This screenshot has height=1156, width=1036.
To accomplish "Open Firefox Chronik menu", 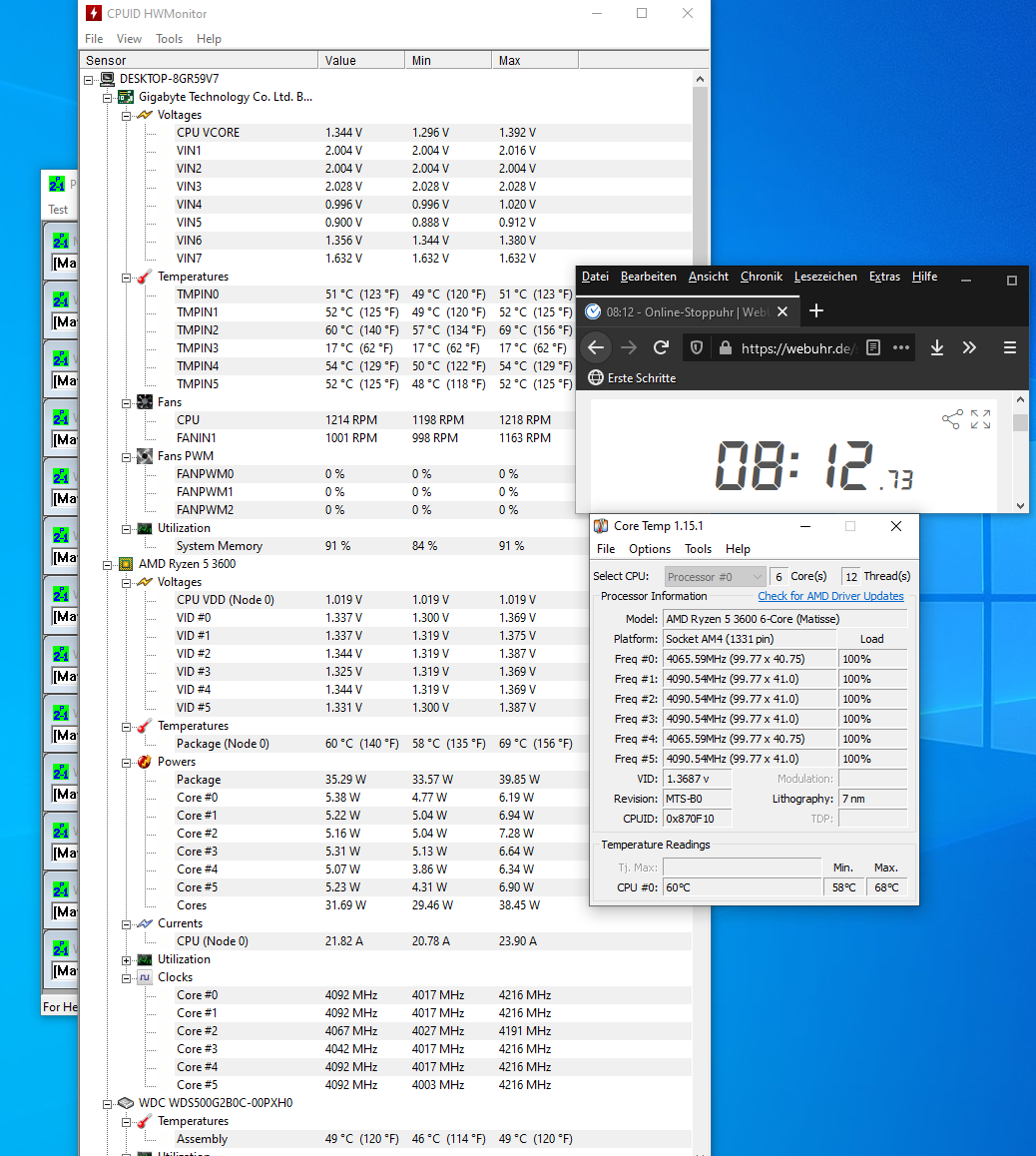I will tap(762, 277).
